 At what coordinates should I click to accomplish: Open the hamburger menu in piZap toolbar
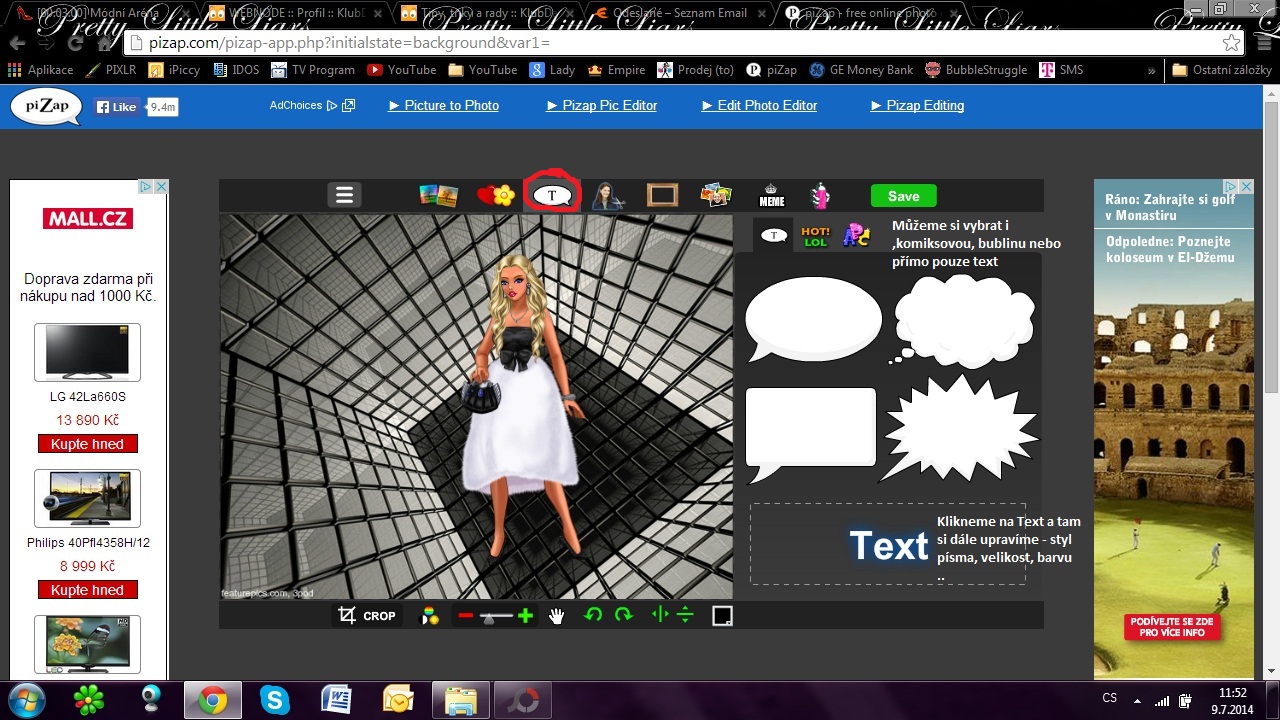point(344,195)
